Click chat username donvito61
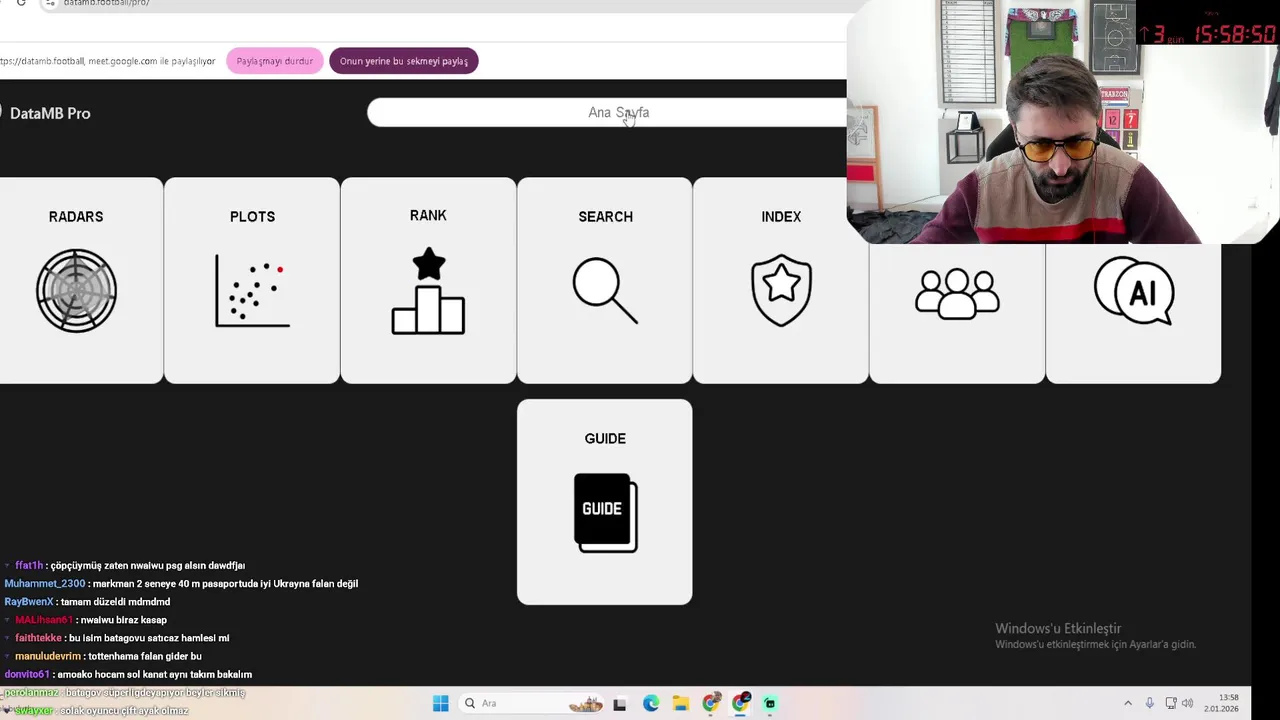The image size is (1280, 720). (x=27, y=674)
